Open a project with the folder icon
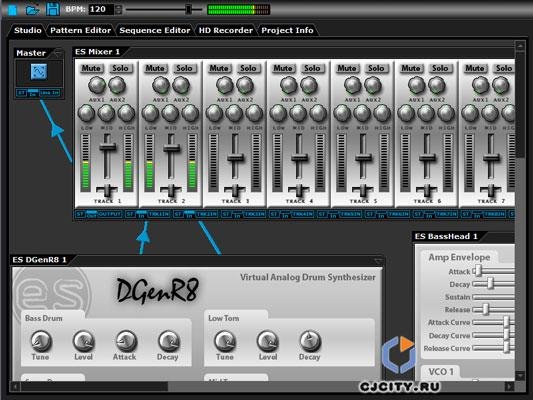The image size is (533, 400). coord(32,10)
